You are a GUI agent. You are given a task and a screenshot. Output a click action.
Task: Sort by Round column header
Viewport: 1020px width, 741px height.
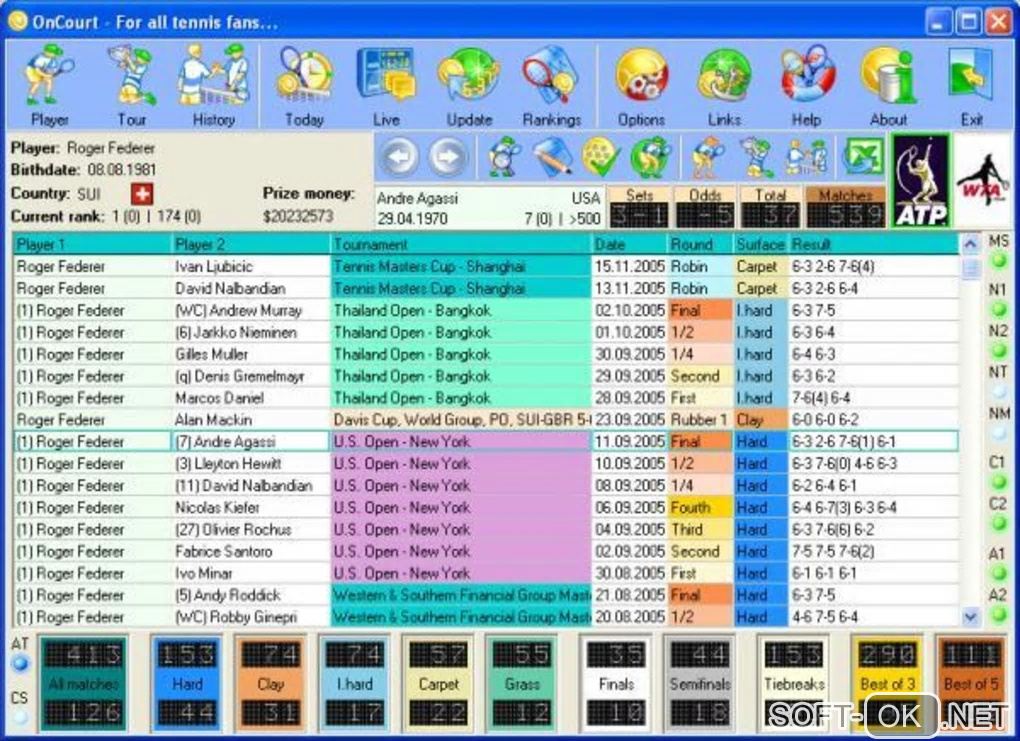[x=701, y=245]
